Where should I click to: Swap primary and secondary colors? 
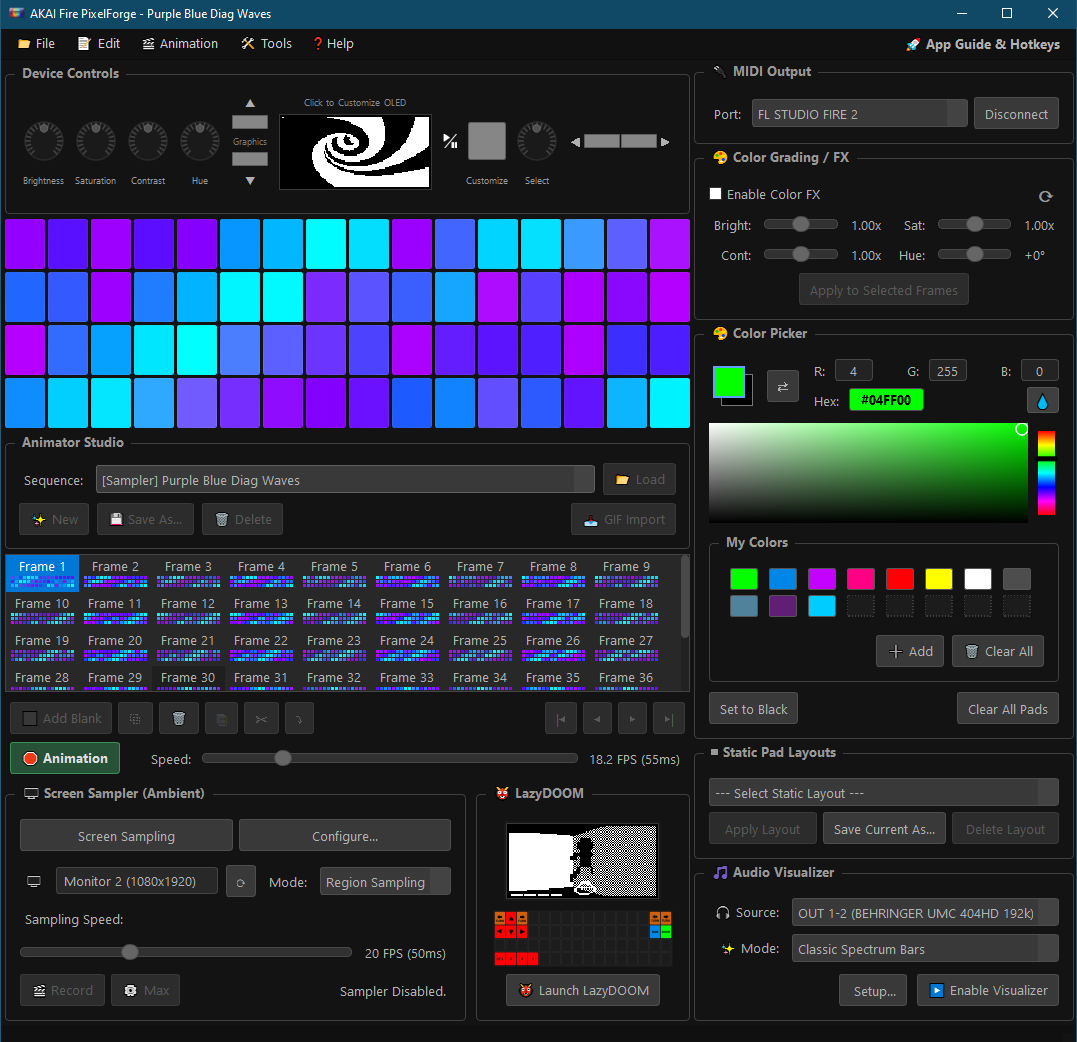(782, 387)
